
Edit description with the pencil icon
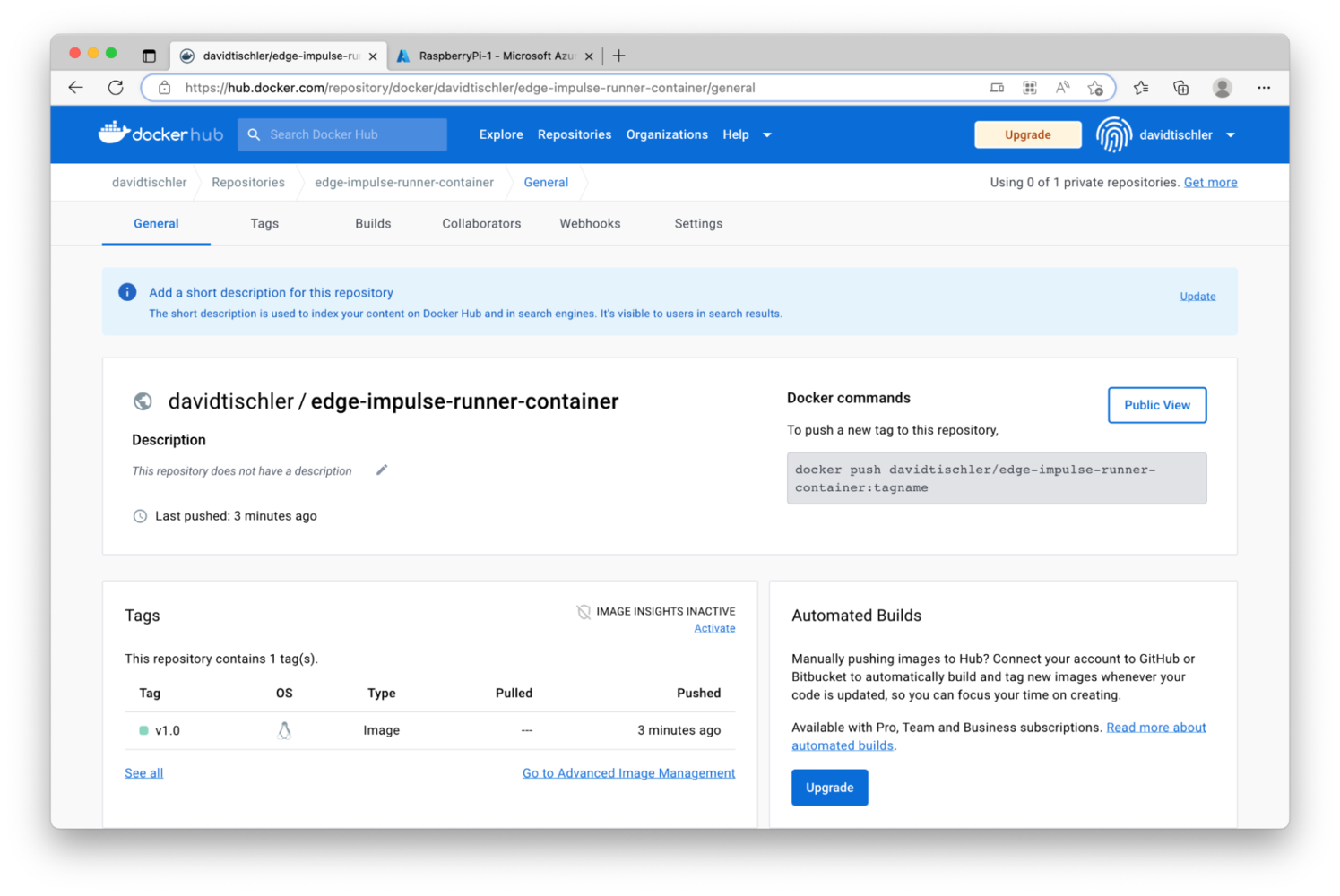382,470
